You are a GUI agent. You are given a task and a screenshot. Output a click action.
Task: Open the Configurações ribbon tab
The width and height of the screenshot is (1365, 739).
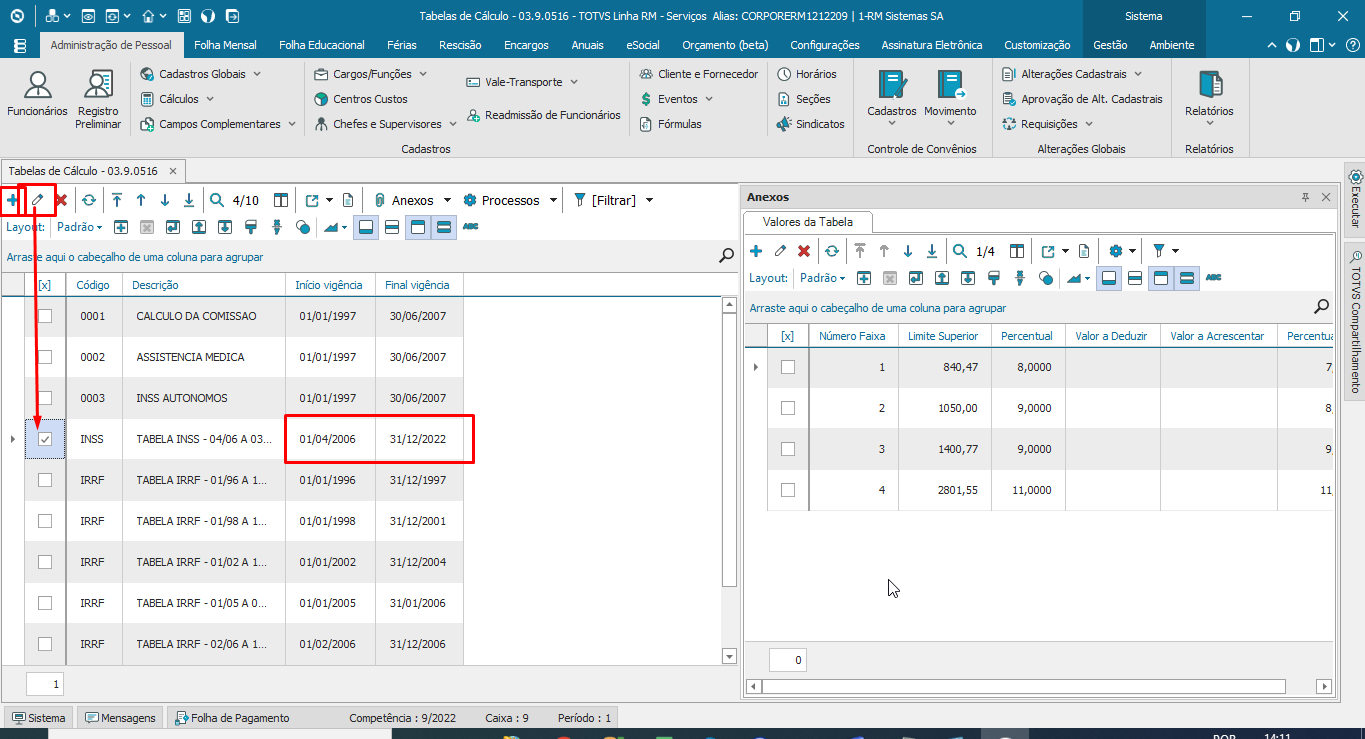click(x=825, y=45)
